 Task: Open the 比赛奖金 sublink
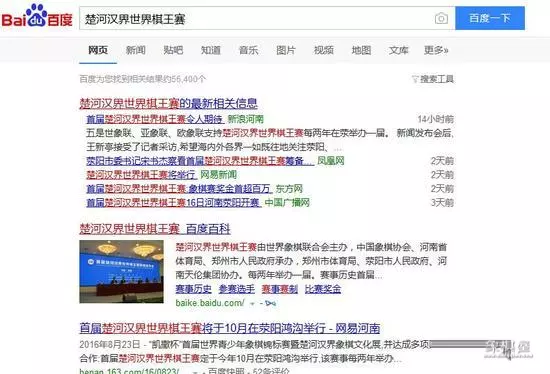(x=323, y=289)
